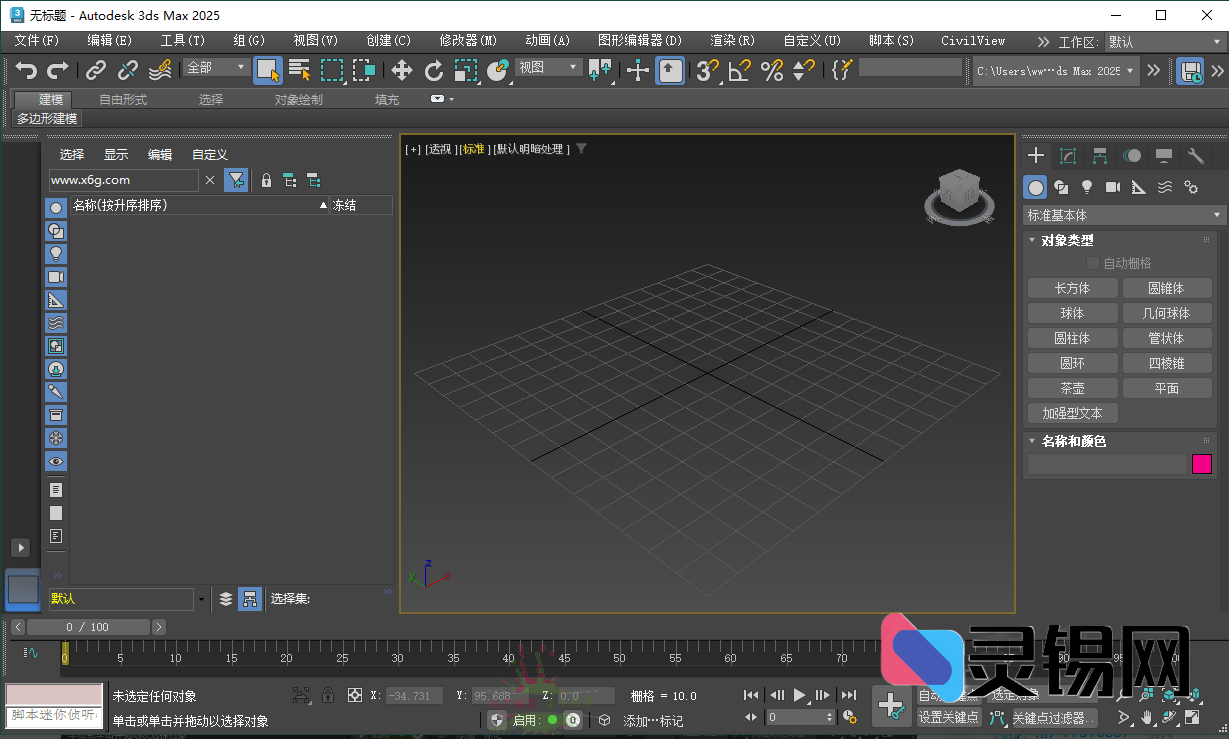Image resolution: width=1229 pixels, height=739 pixels.
Task: Toggle the Spinner Snap icon
Action: coord(804,70)
